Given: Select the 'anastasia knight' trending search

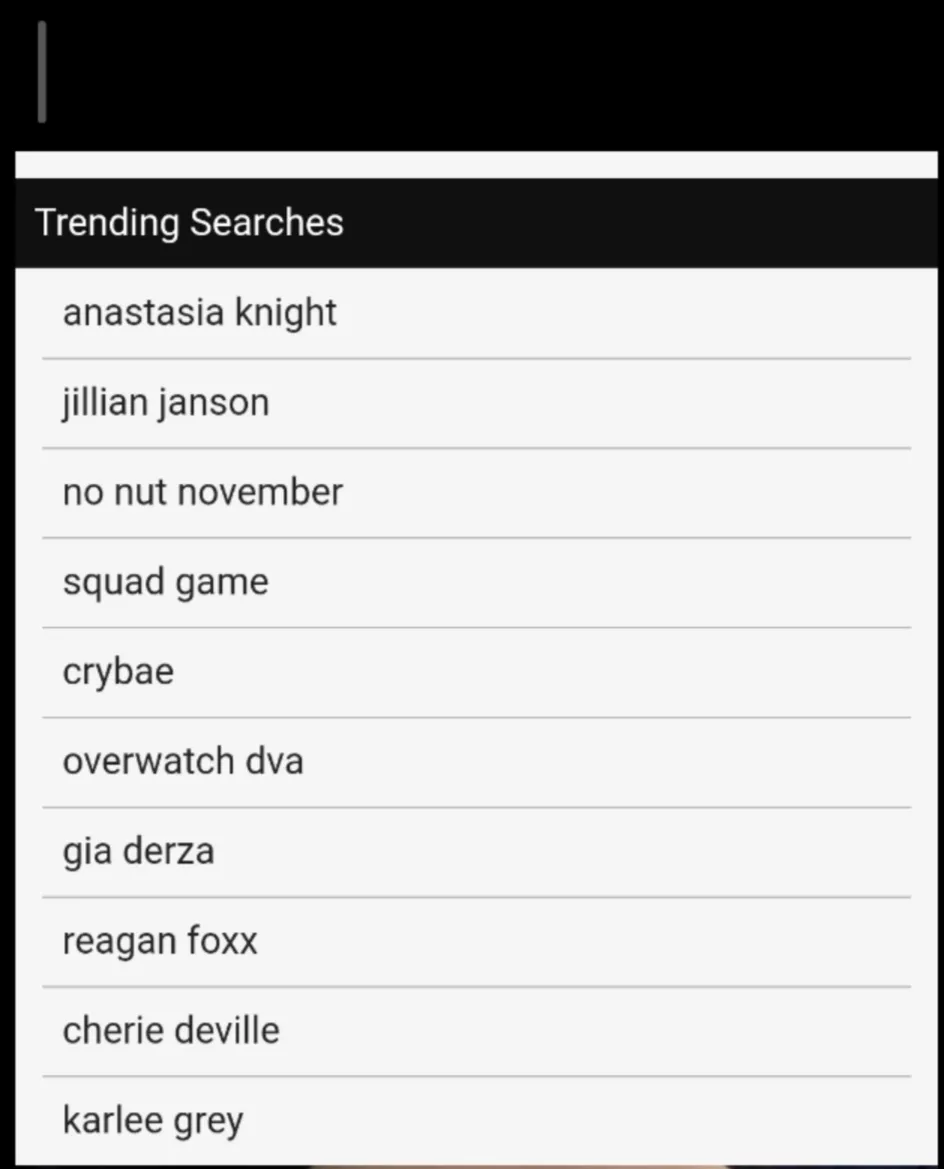Looking at the screenshot, I should click(200, 313).
